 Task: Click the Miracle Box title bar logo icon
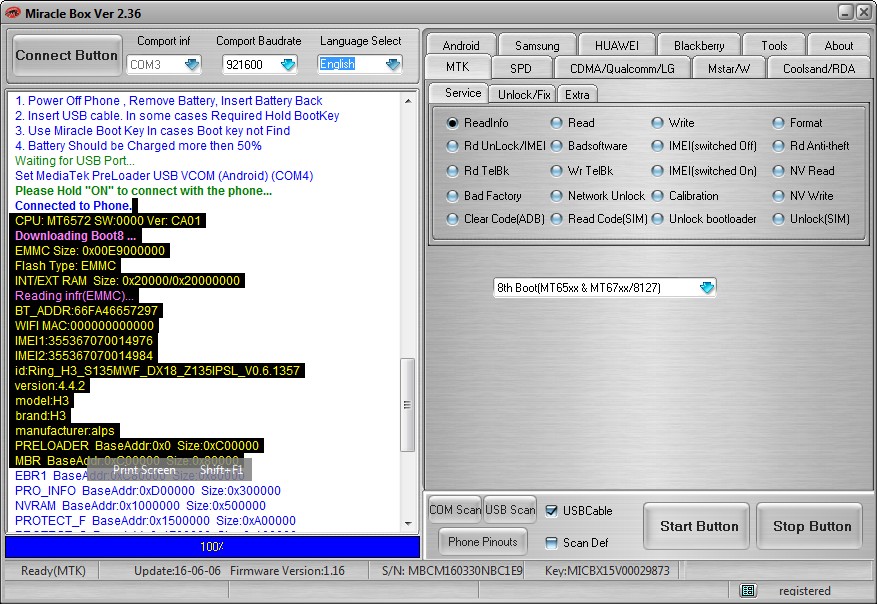(12, 13)
